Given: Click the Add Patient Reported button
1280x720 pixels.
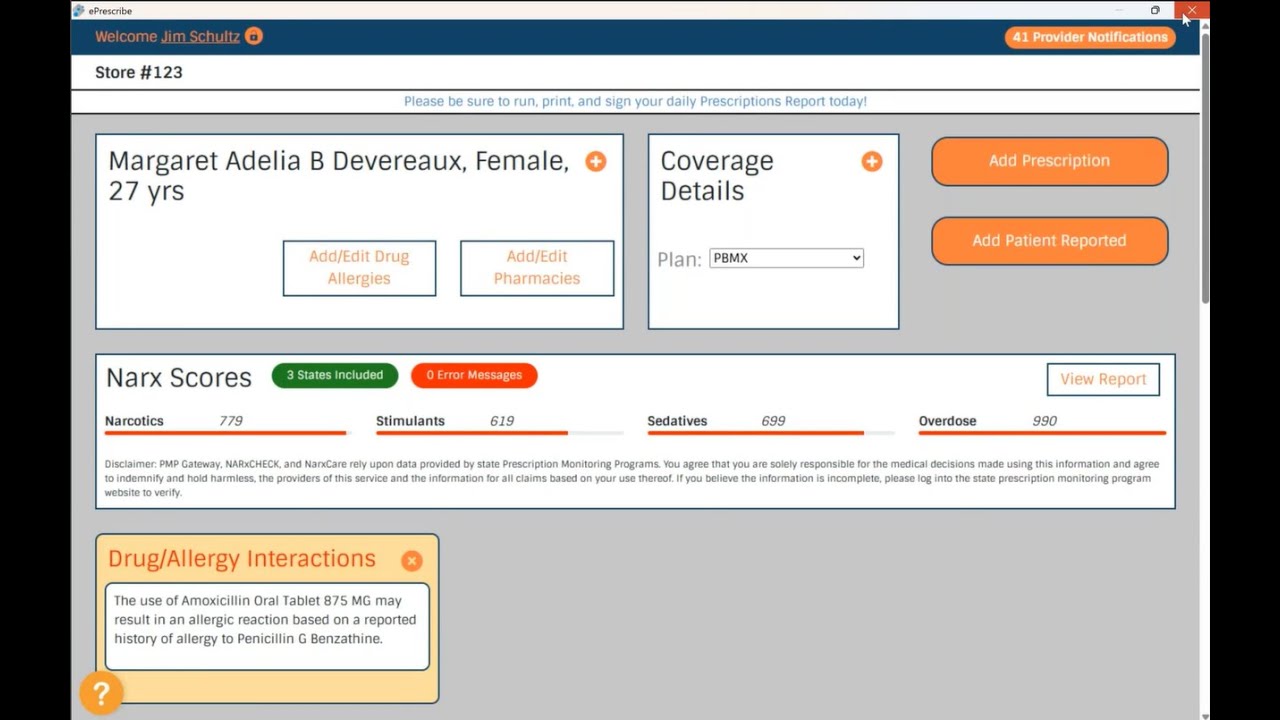Looking at the screenshot, I should click(1049, 241).
